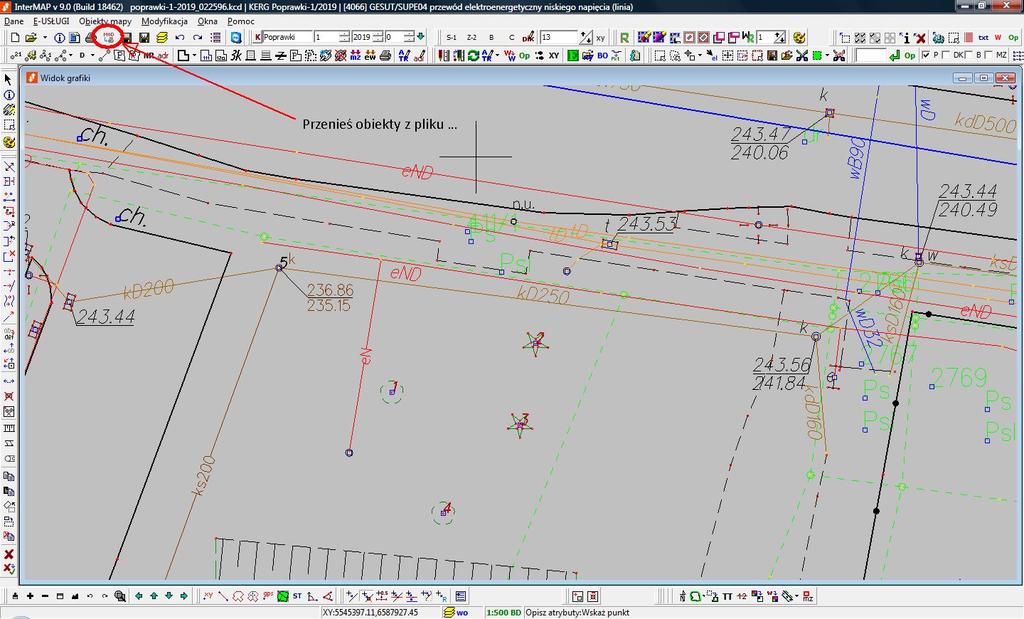Click the bold XY coordinates icon
Viewport: 1024px width, 619px height.
click(x=554, y=56)
